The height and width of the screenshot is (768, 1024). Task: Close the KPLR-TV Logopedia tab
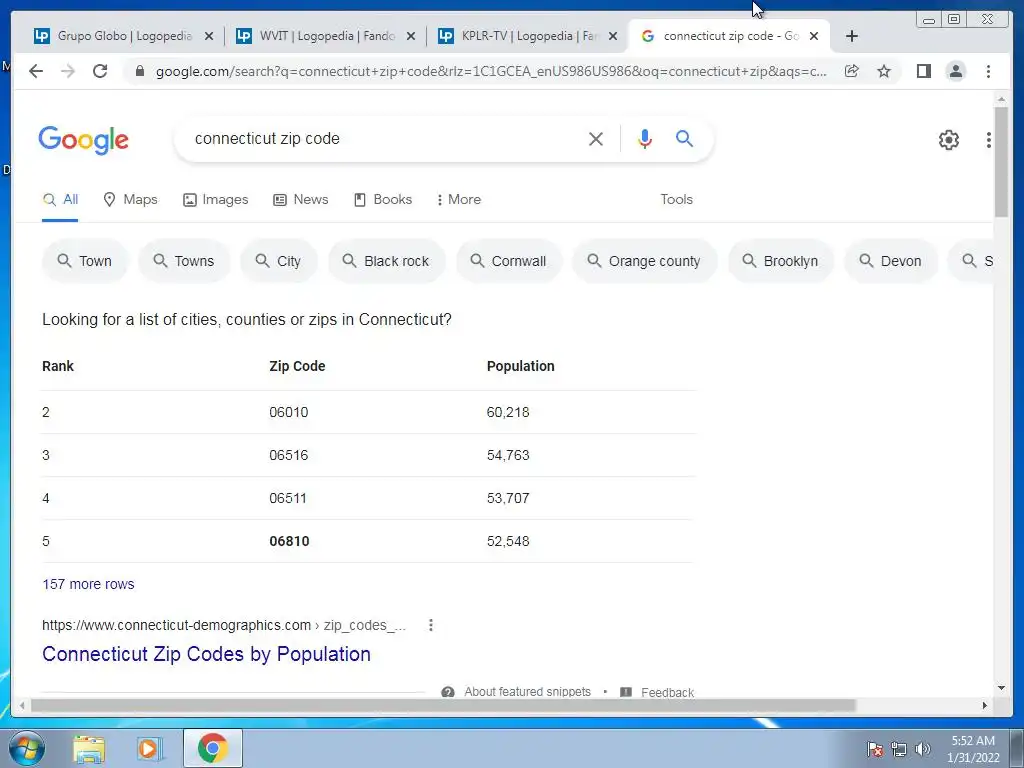tap(613, 36)
